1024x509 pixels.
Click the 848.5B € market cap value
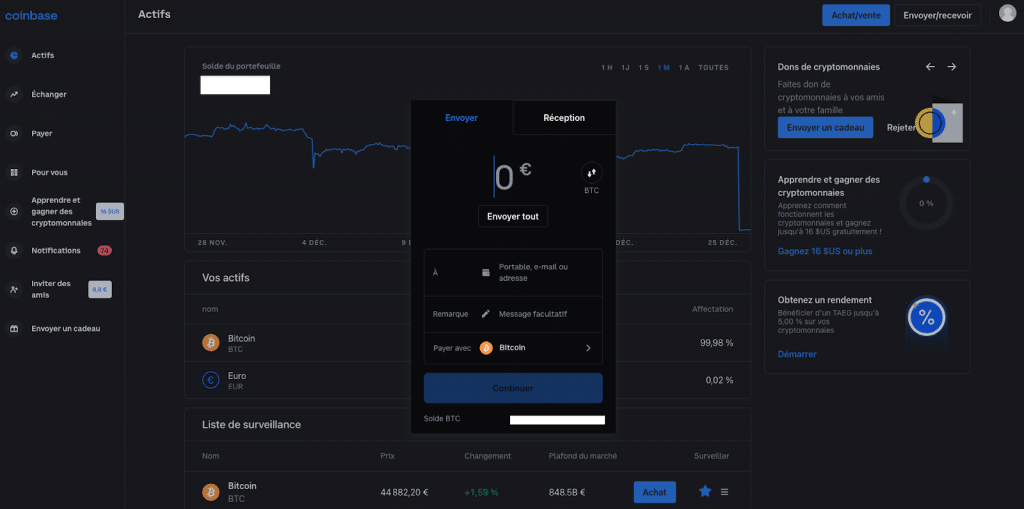point(566,492)
